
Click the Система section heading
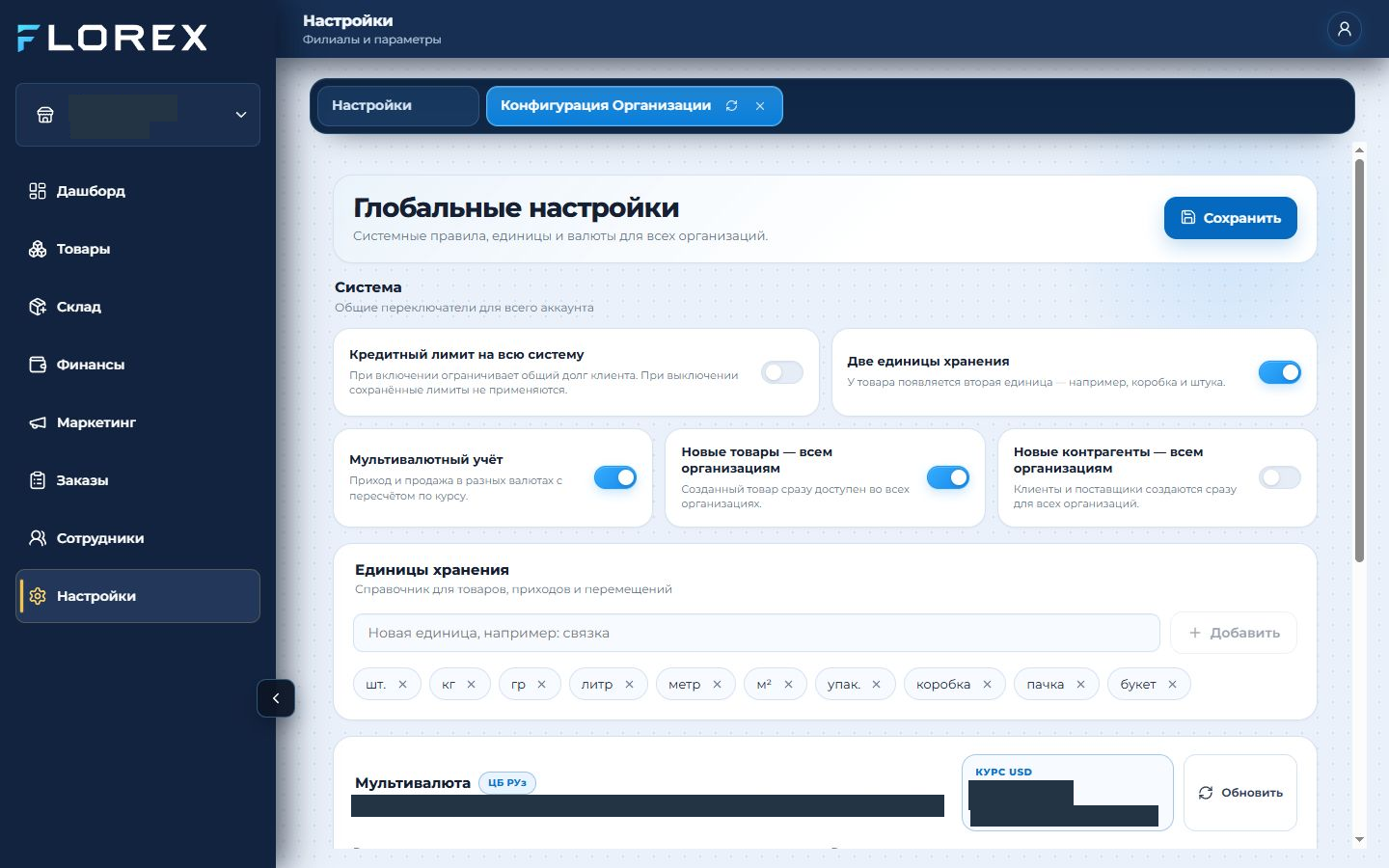[368, 287]
